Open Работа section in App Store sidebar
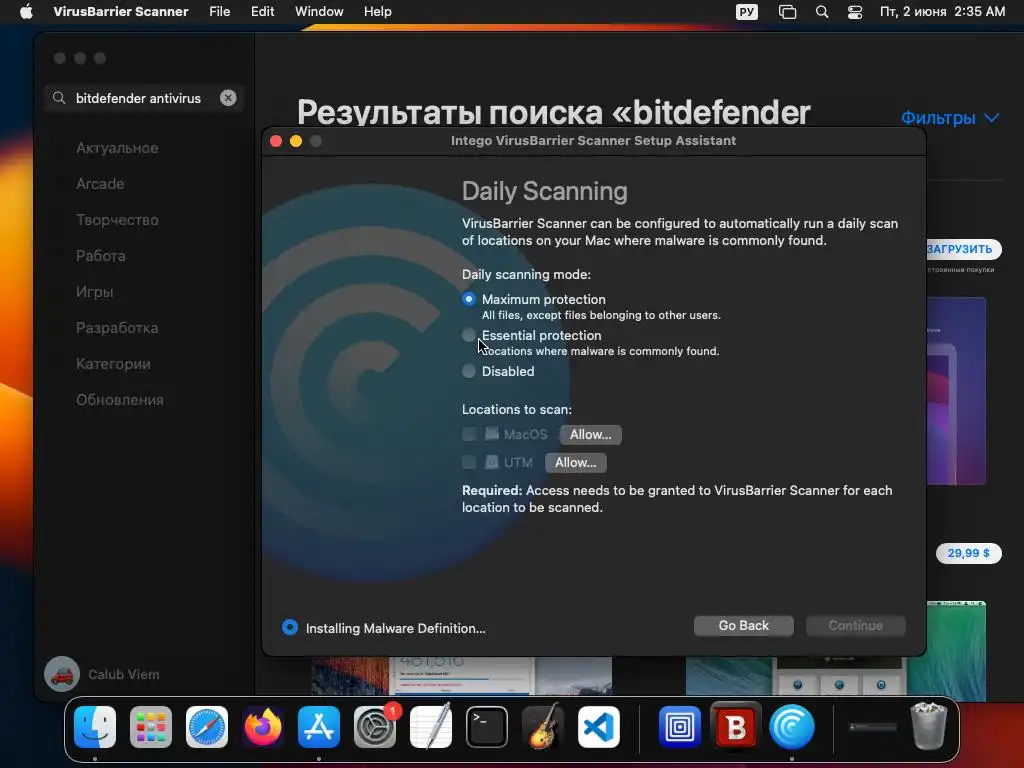The width and height of the screenshot is (1024, 768). (101, 256)
